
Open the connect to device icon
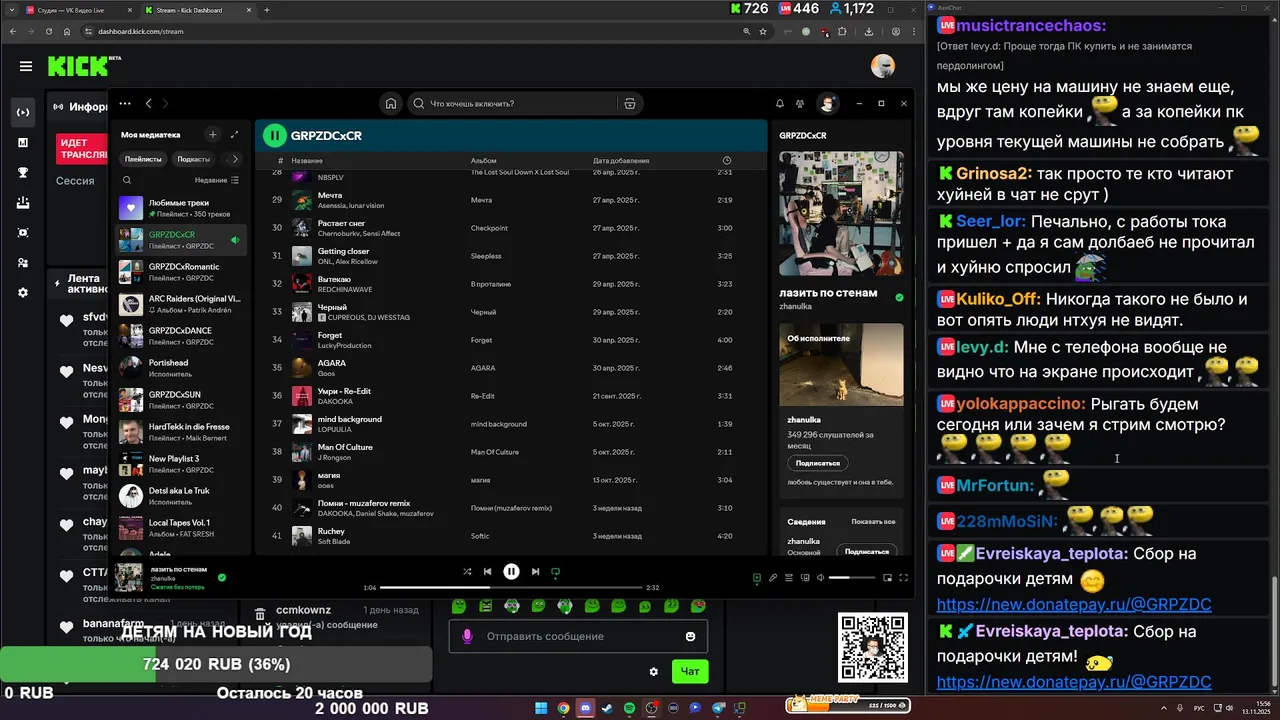(805, 577)
